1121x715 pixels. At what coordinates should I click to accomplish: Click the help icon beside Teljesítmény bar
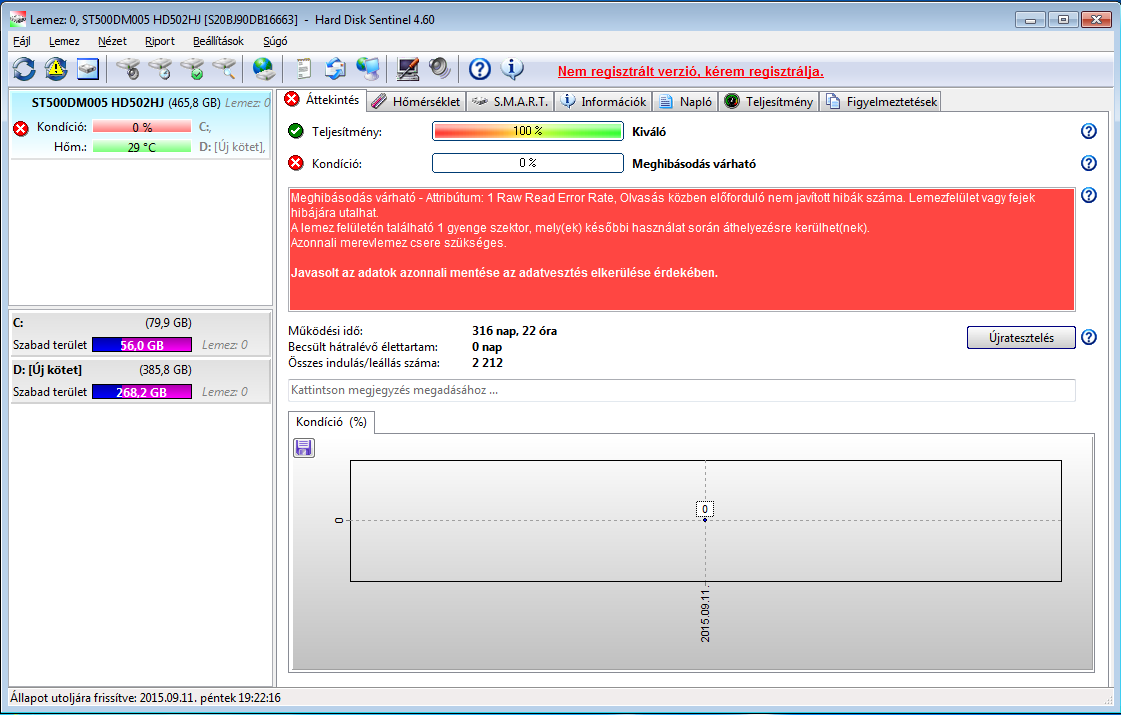click(x=1088, y=132)
